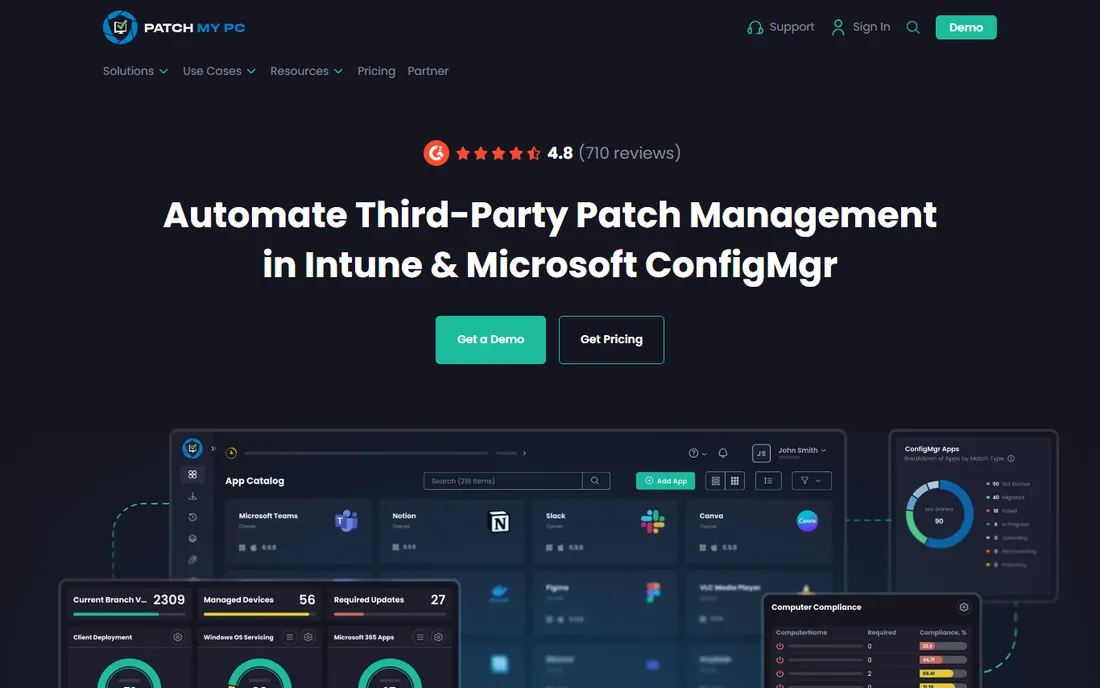
Task: Expand the Resources menu
Action: (x=307, y=71)
